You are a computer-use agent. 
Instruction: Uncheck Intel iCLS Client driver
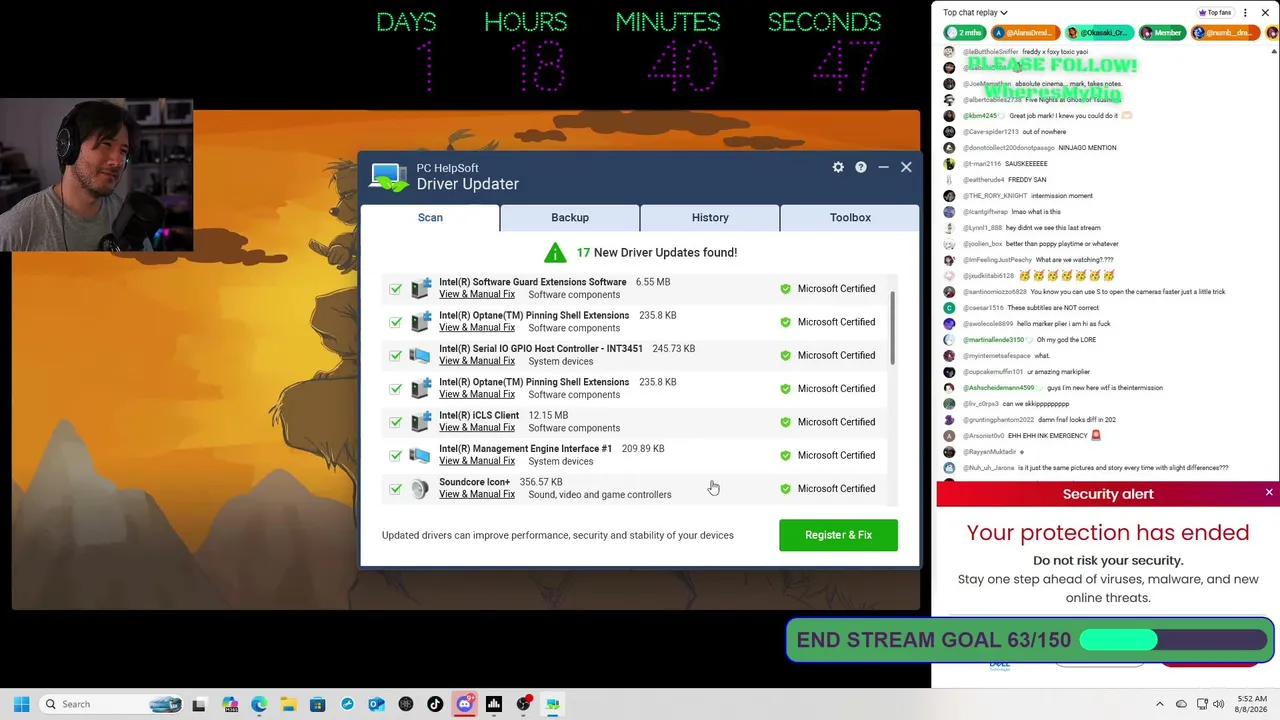coord(396,422)
